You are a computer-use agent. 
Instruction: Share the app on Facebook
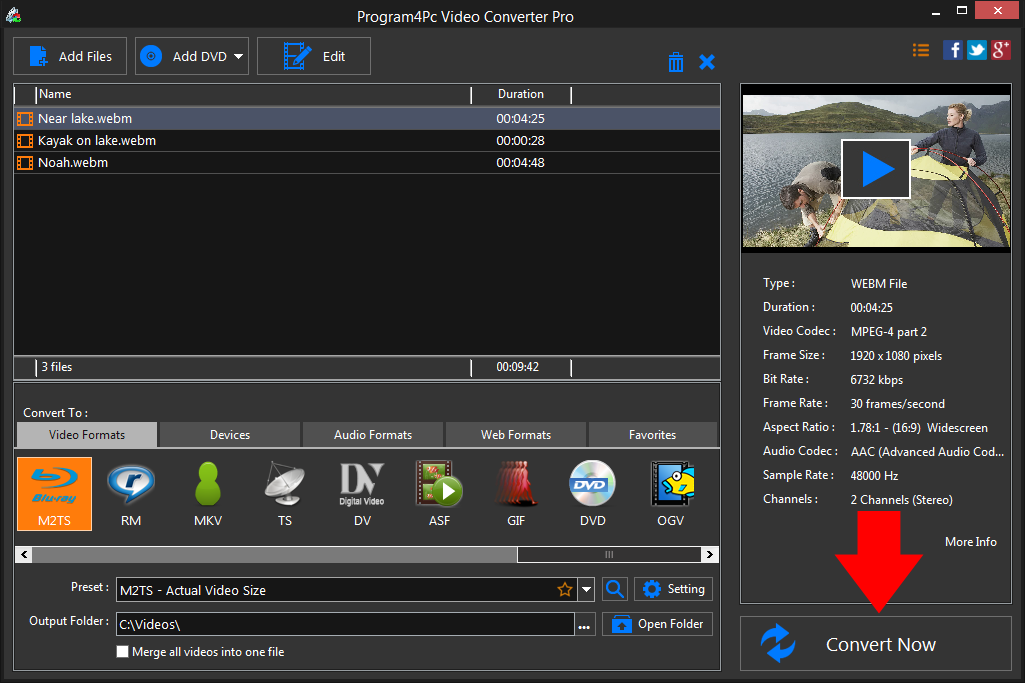coord(952,49)
